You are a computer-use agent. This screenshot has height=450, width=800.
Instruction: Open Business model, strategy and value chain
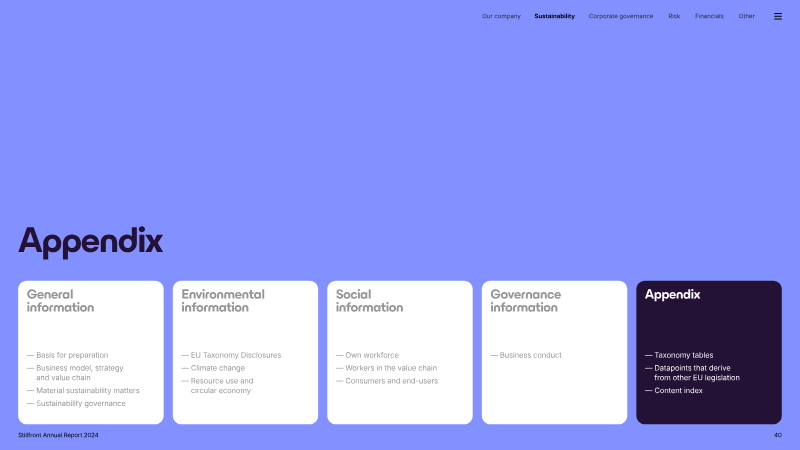[x=80, y=373]
